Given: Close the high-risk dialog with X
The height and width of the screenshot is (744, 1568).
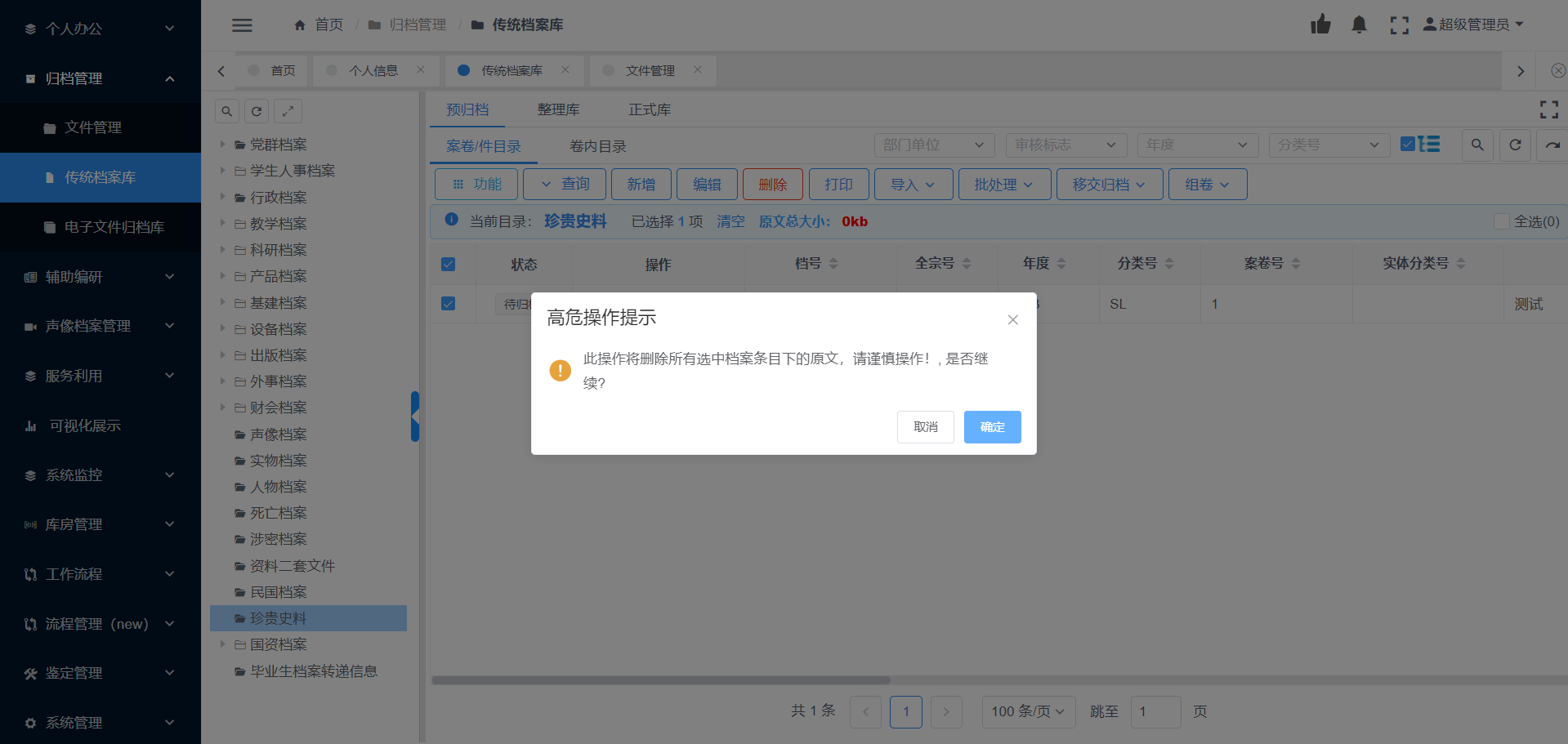Looking at the screenshot, I should coord(1012,319).
